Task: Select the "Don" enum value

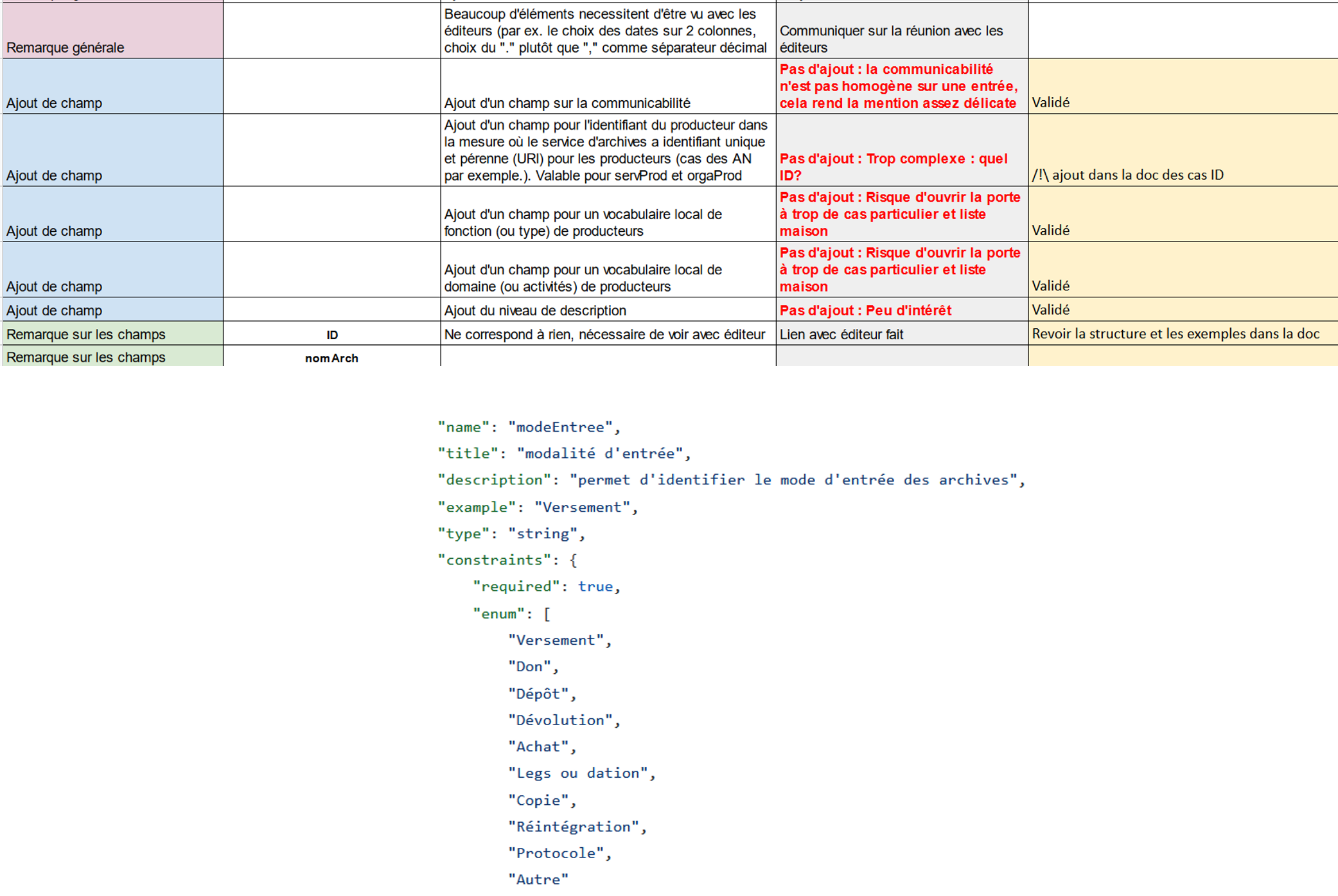Action: 533,666
